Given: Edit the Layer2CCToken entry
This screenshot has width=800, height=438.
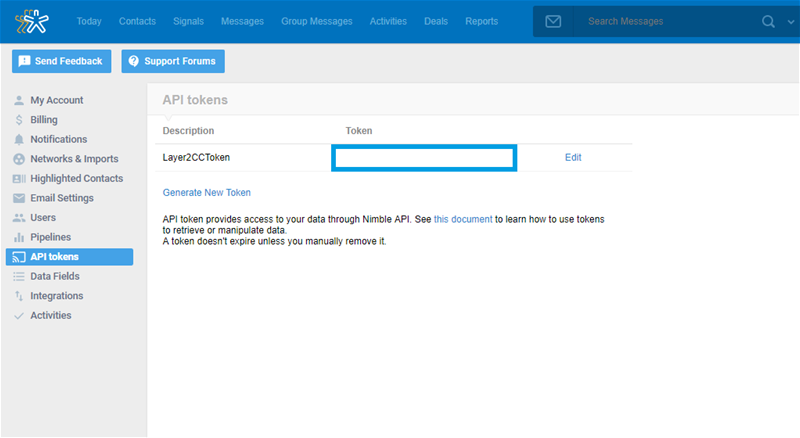Looking at the screenshot, I should (573, 157).
